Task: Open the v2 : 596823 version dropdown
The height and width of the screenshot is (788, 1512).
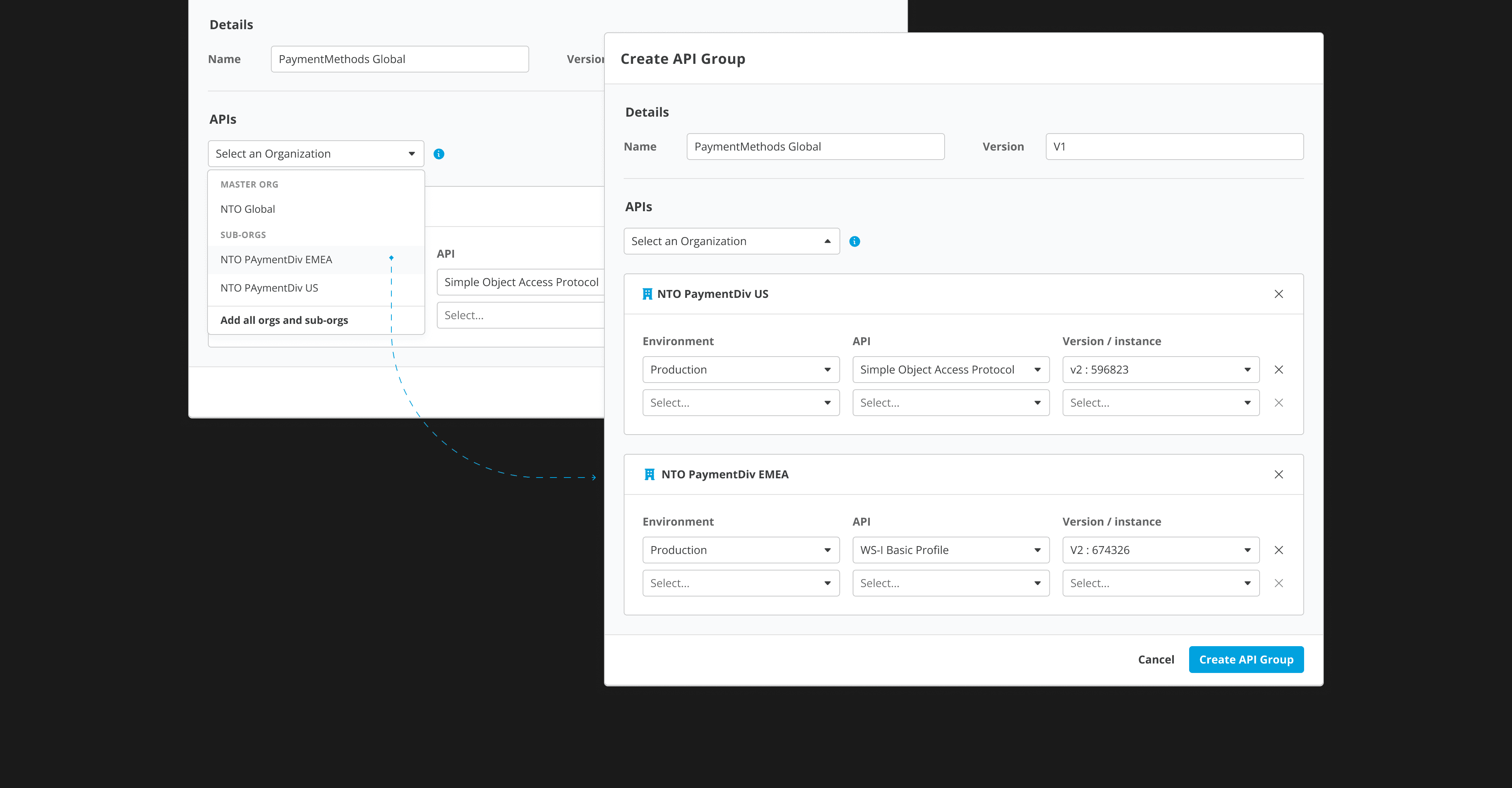Action: coord(1160,370)
